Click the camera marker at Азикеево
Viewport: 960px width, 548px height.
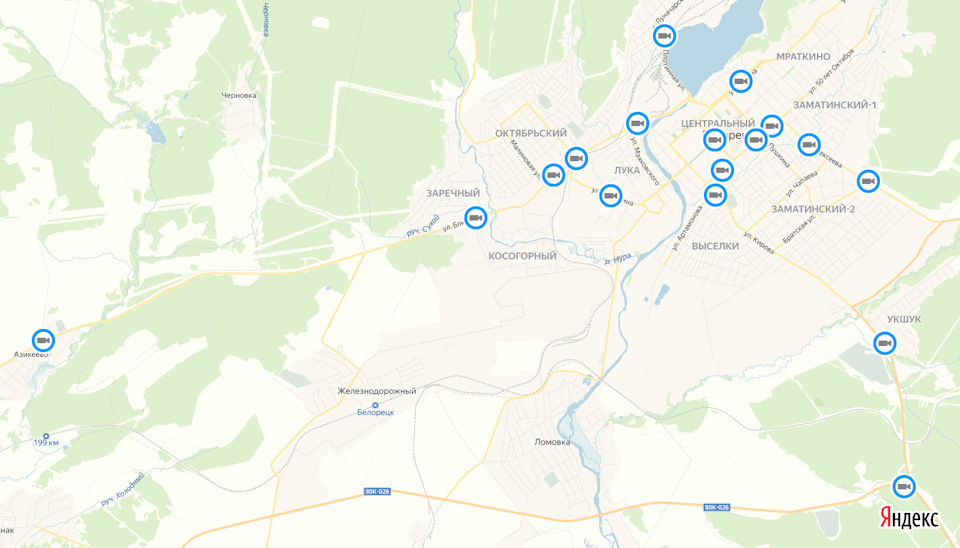click(x=43, y=340)
